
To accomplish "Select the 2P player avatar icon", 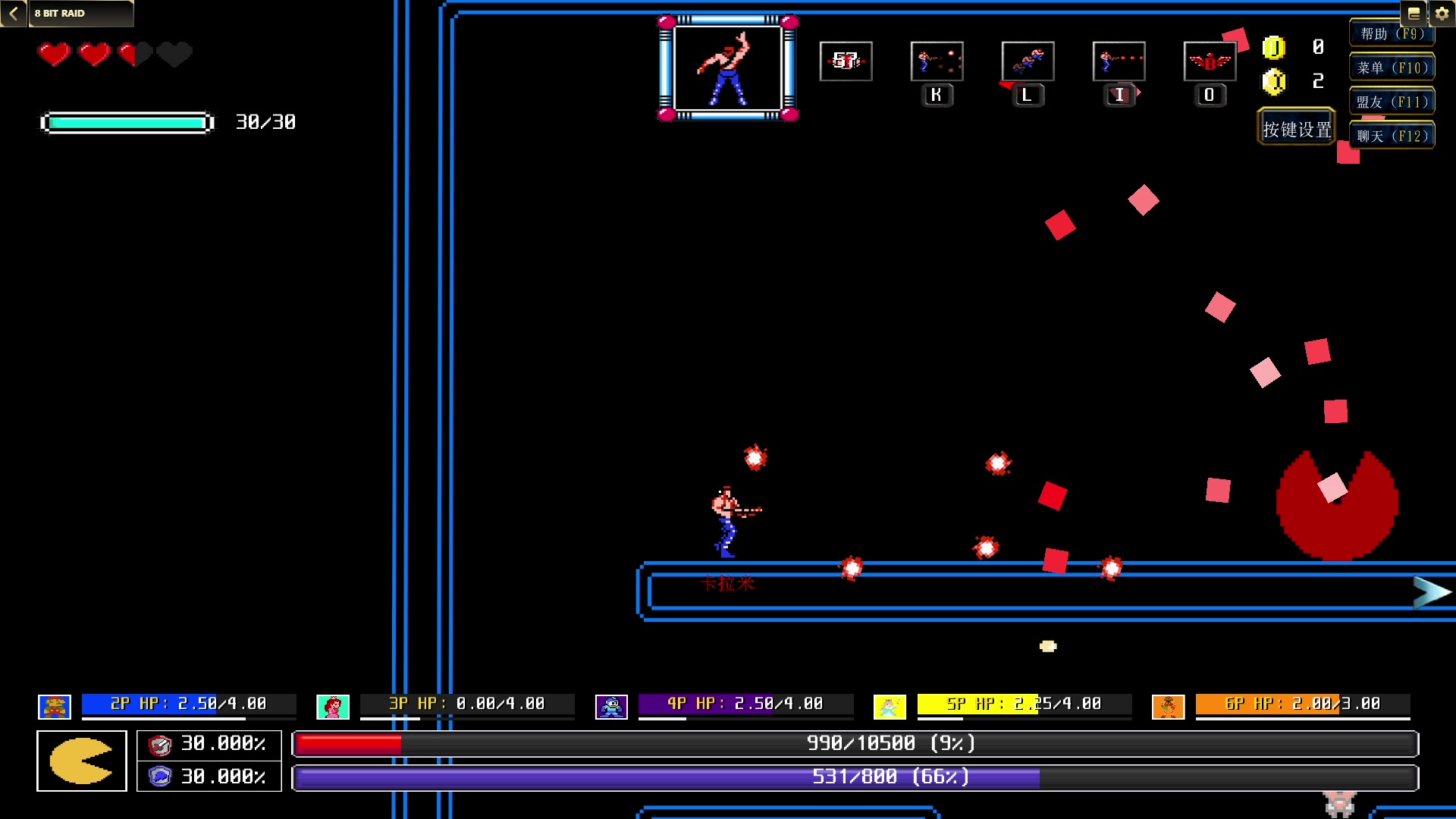I will (x=55, y=707).
